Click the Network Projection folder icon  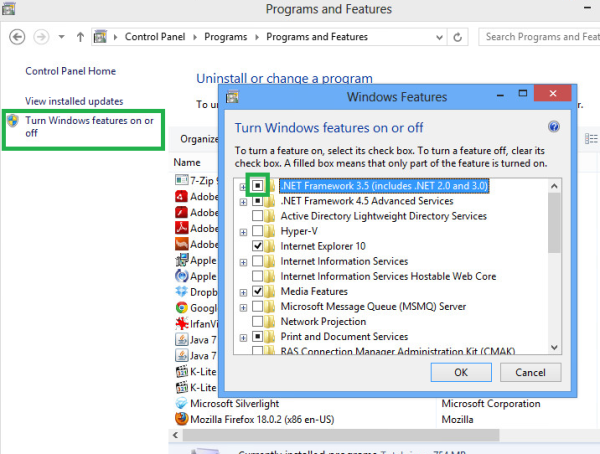(270, 322)
